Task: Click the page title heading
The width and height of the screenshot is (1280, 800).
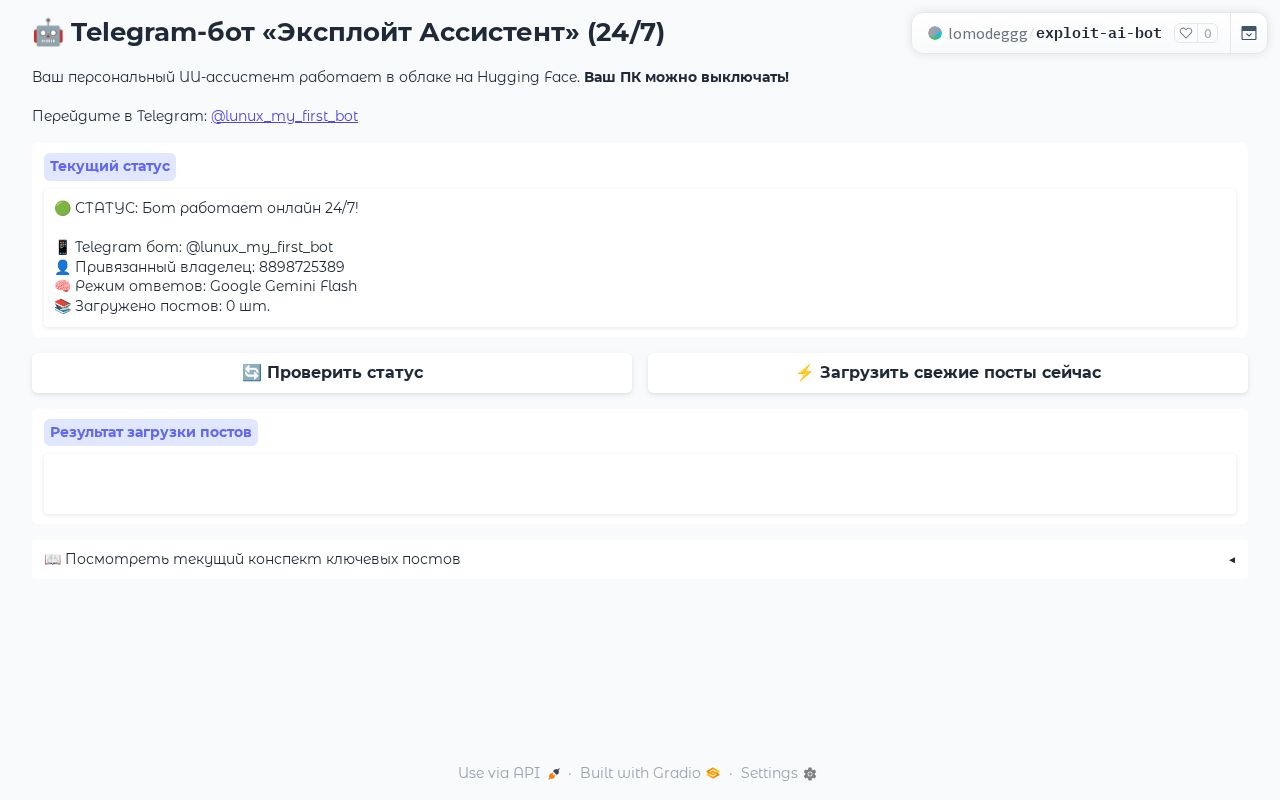Action: point(348,33)
